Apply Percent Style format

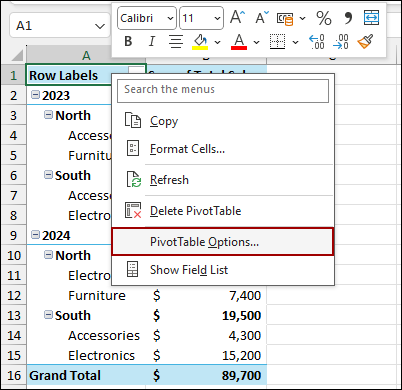click(x=324, y=18)
